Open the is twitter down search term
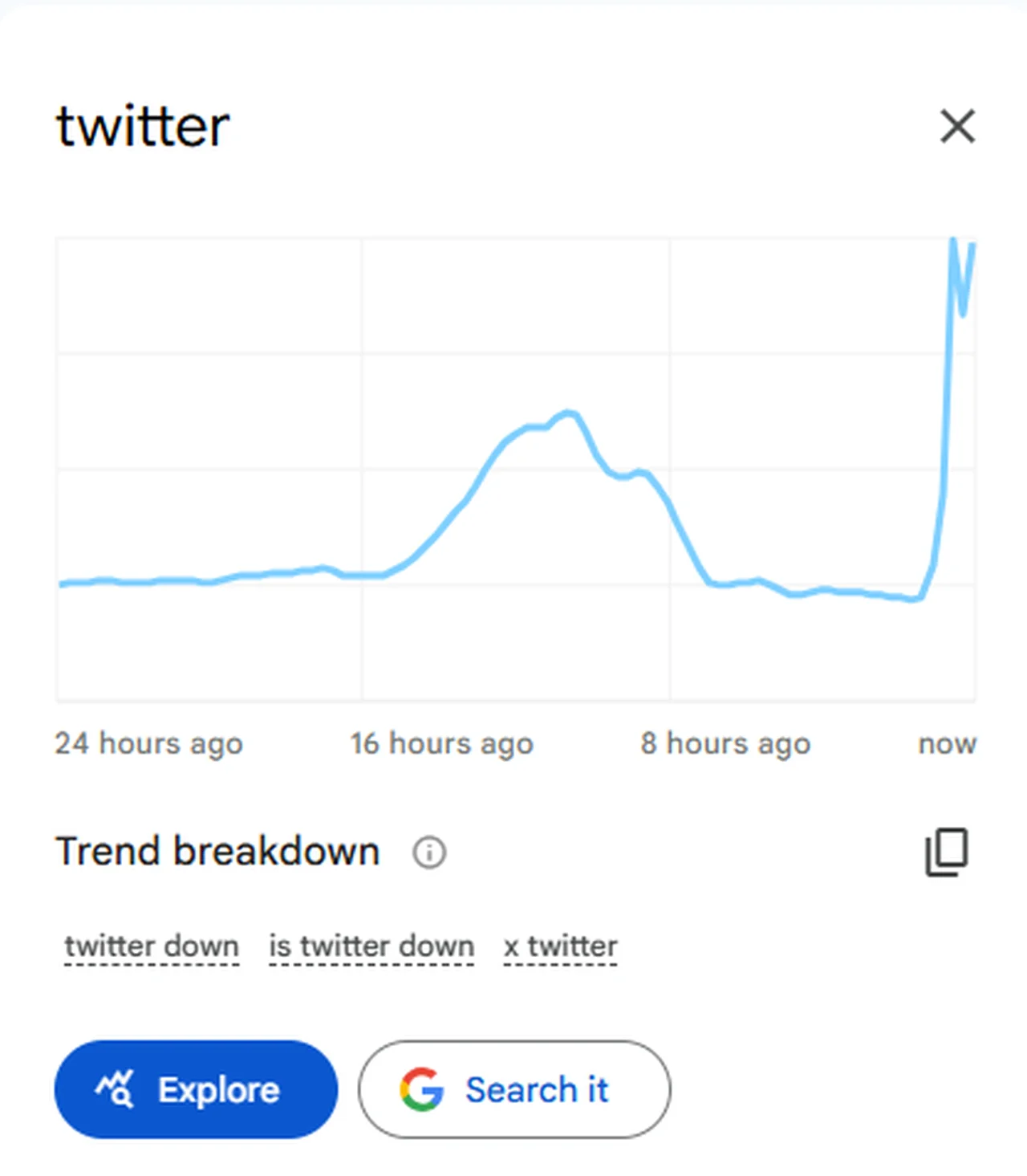 point(371,946)
